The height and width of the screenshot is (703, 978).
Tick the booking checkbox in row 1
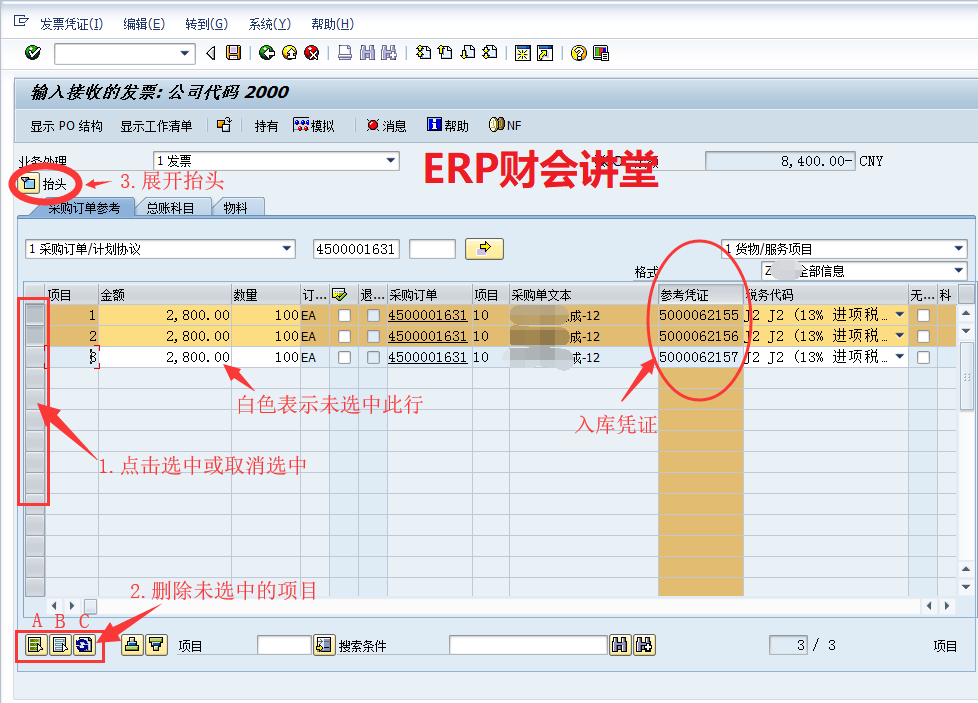(344, 315)
